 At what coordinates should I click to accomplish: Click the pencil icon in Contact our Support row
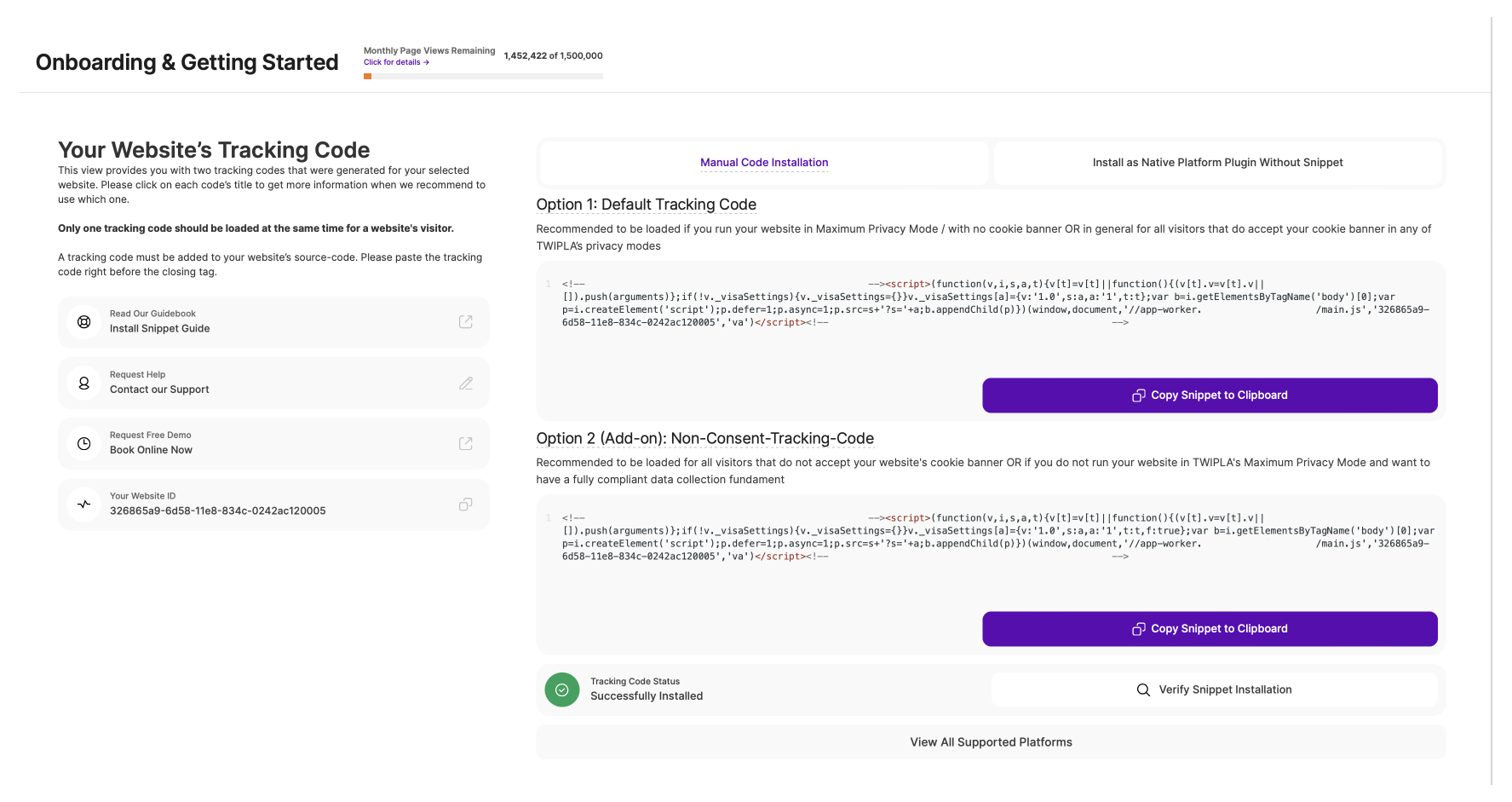pos(465,384)
